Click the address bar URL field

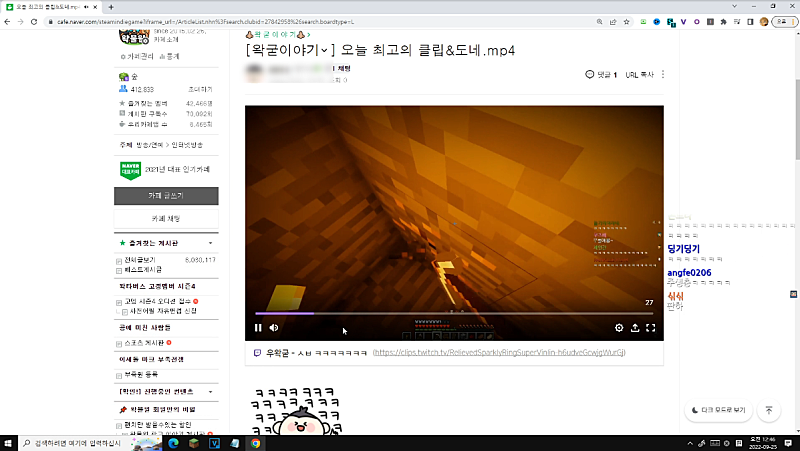click(321, 22)
